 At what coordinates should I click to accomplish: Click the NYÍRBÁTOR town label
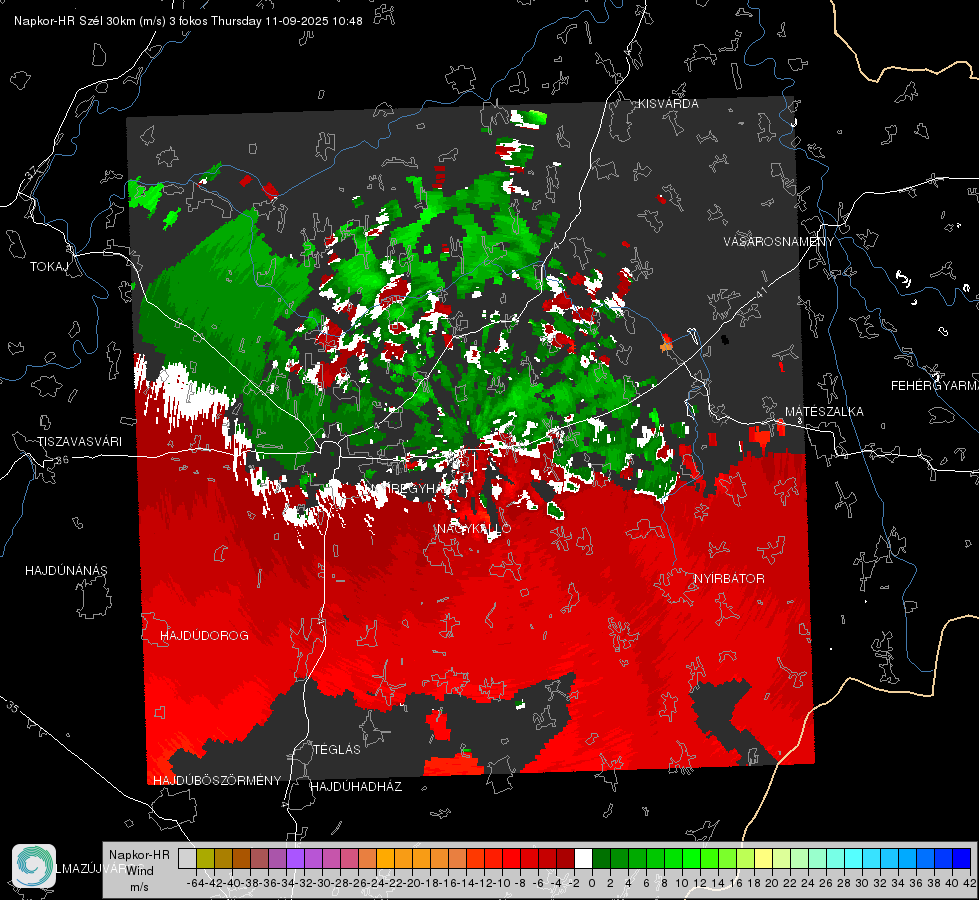click(729, 579)
